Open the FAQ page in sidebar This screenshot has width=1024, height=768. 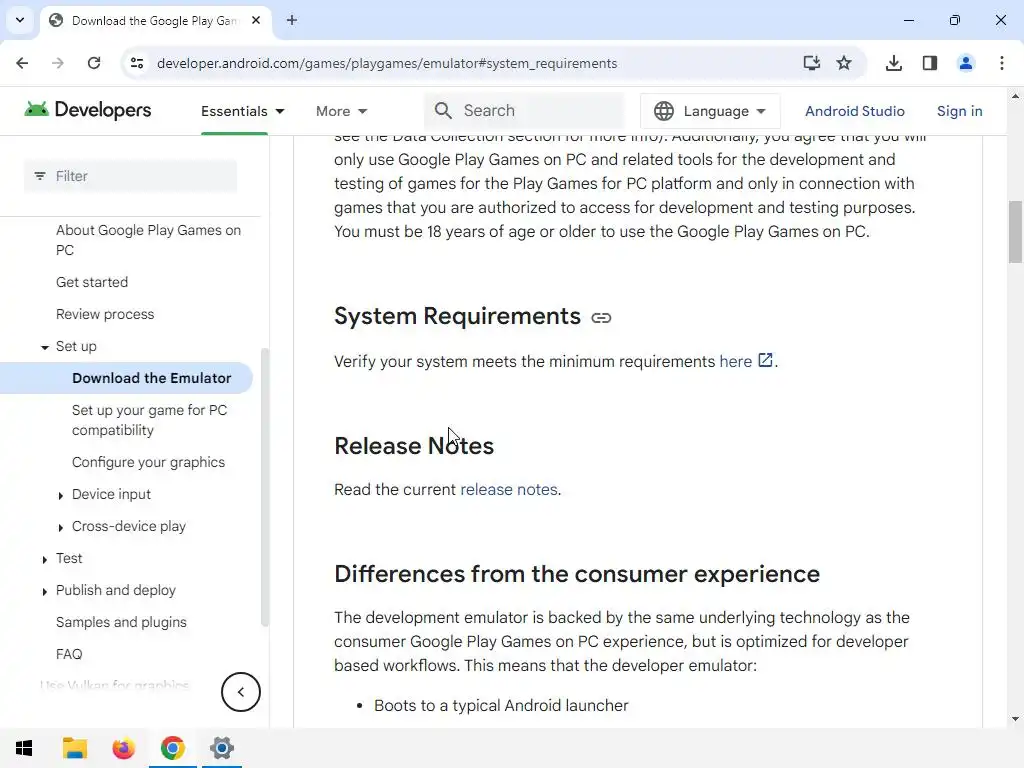(x=69, y=654)
